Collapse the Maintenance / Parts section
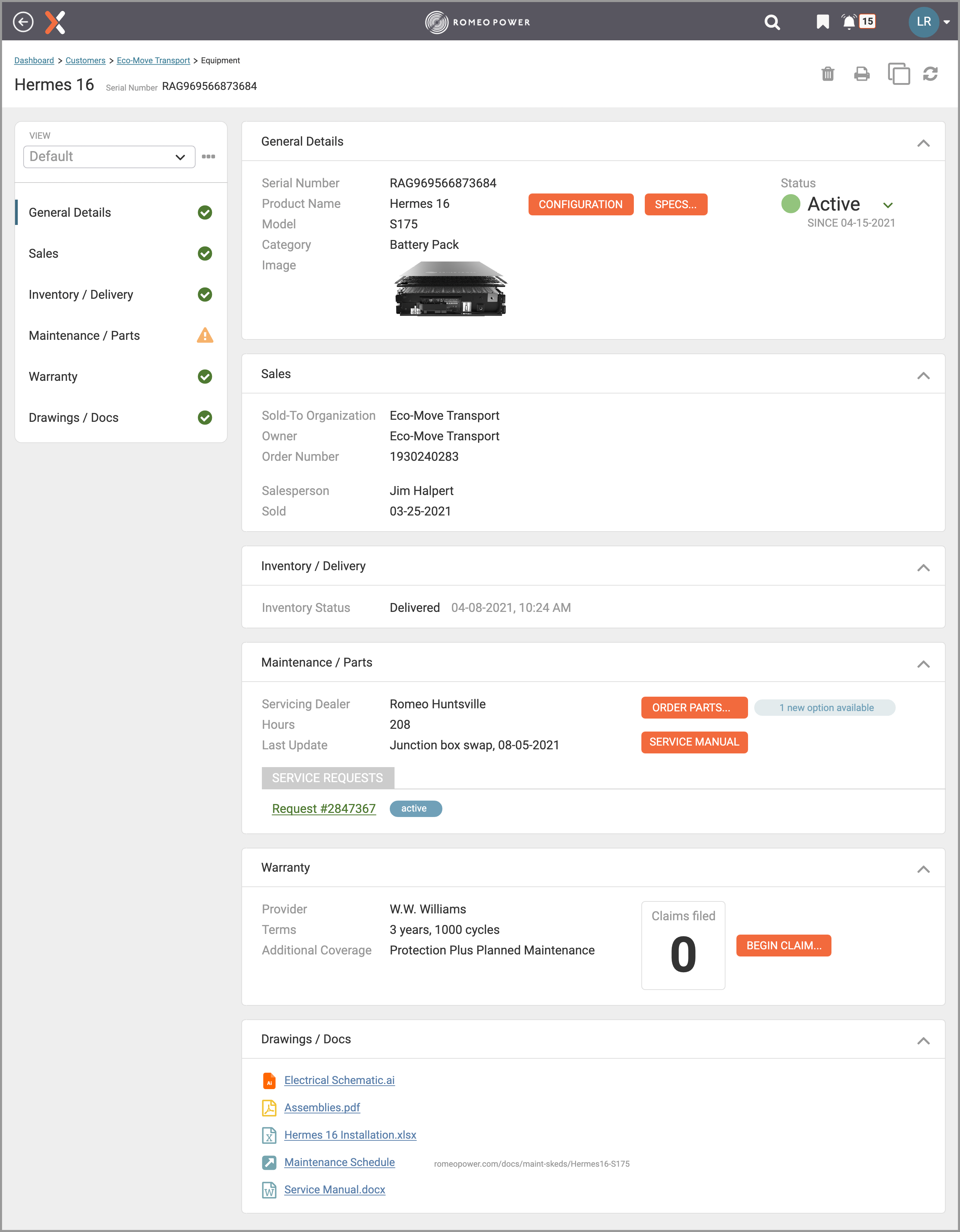Viewport: 960px width, 1232px height. click(923, 664)
